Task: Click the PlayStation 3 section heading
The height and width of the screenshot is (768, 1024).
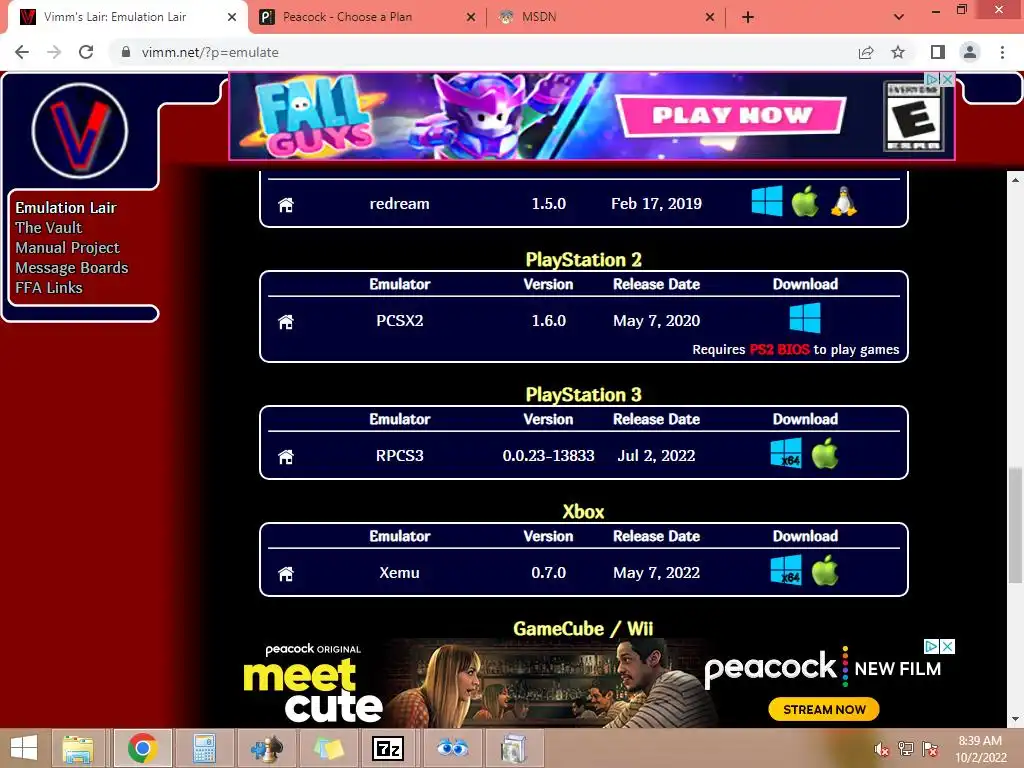Action: pos(583,394)
